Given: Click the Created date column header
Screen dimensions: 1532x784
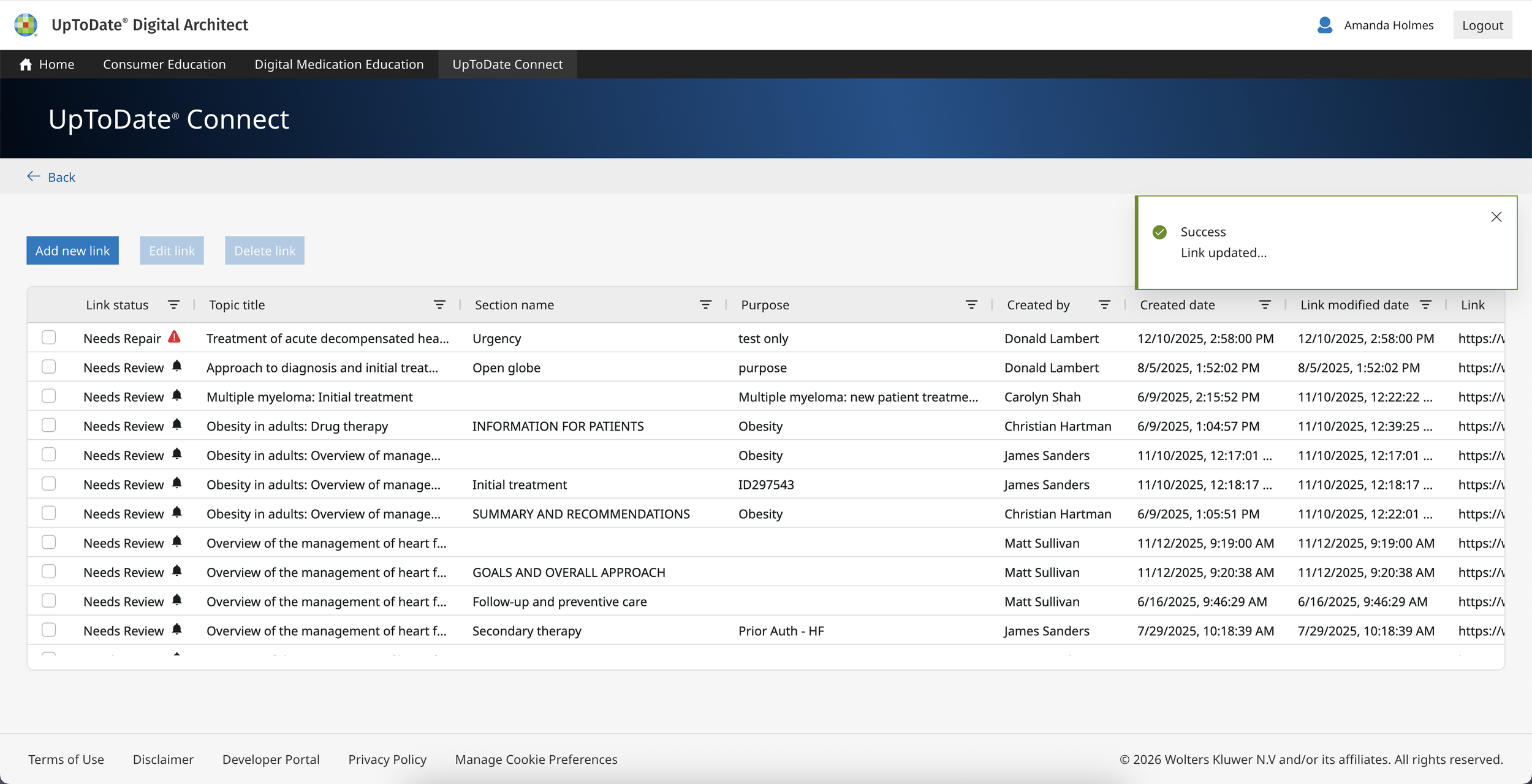Looking at the screenshot, I should (x=1177, y=305).
